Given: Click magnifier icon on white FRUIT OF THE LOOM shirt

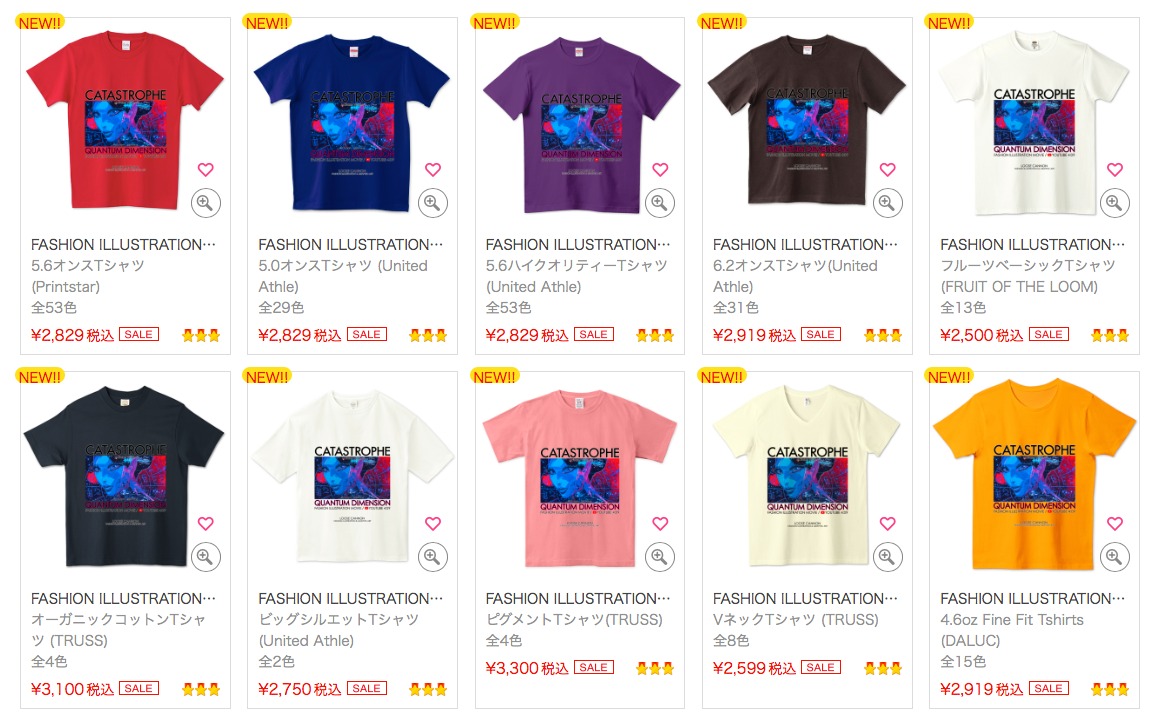Looking at the screenshot, I should (1115, 203).
